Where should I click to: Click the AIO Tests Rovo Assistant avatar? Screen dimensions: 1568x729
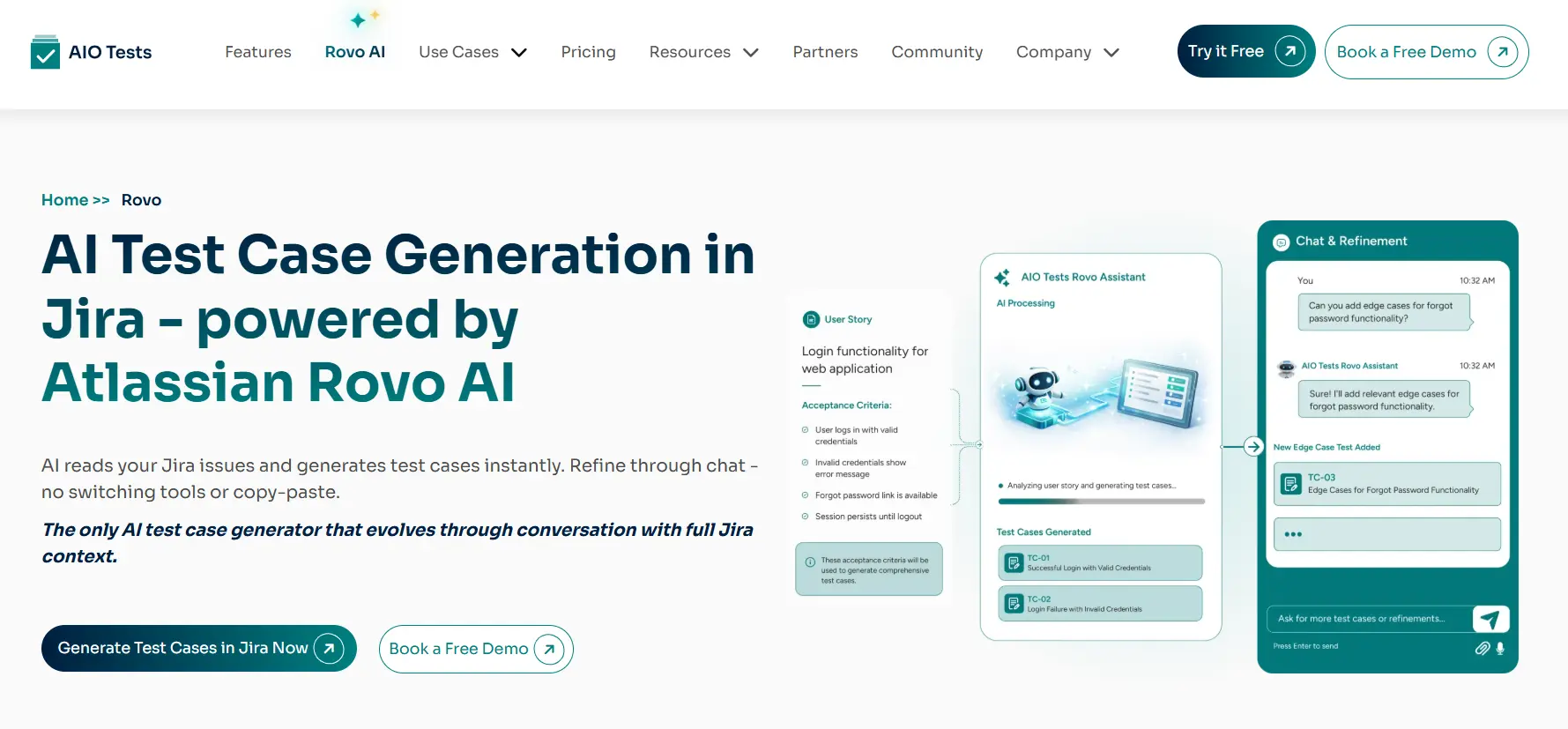1287,368
